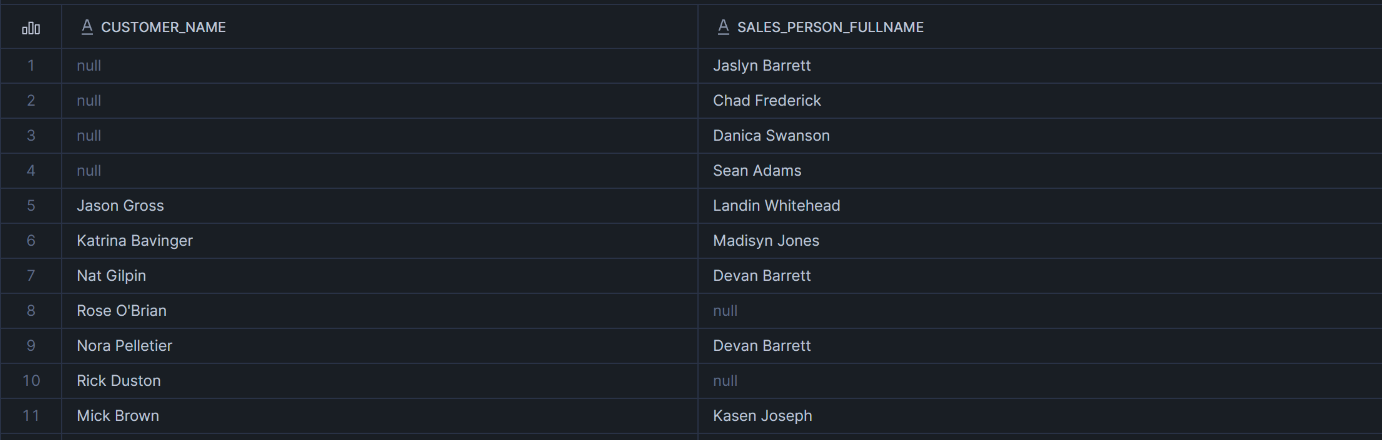Select the Rick Duston customer cell

[x=118, y=381]
